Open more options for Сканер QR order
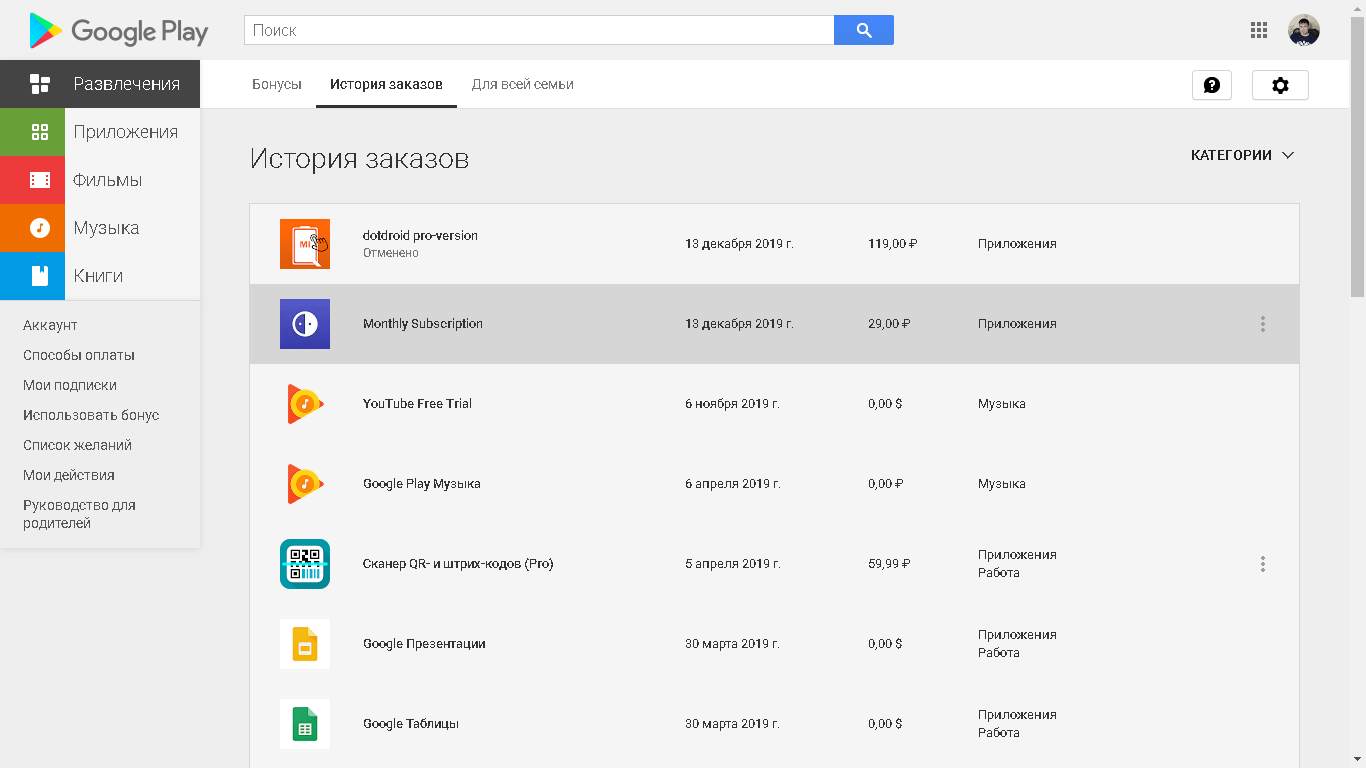Viewport: 1366px width, 768px height. coord(1263,564)
